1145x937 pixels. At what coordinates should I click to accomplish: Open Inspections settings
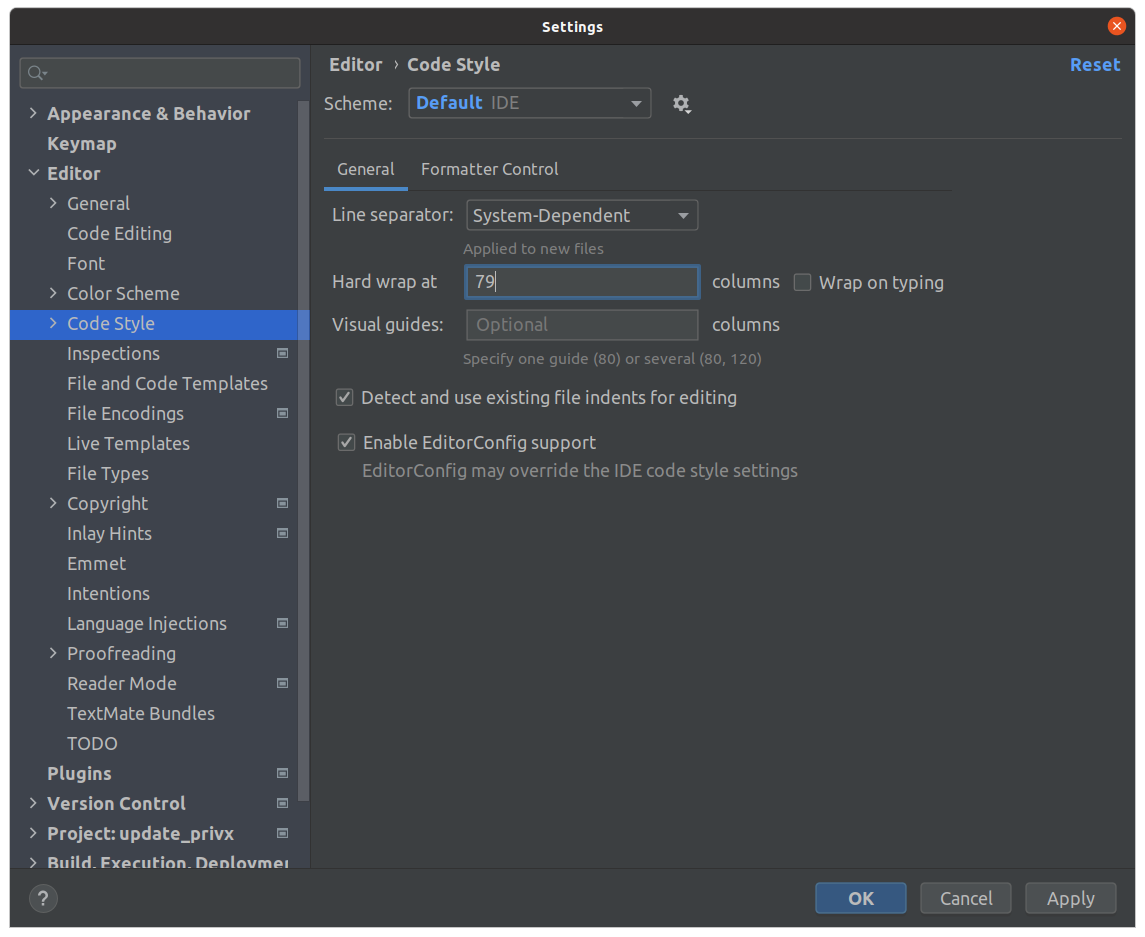[x=113, y=353]
